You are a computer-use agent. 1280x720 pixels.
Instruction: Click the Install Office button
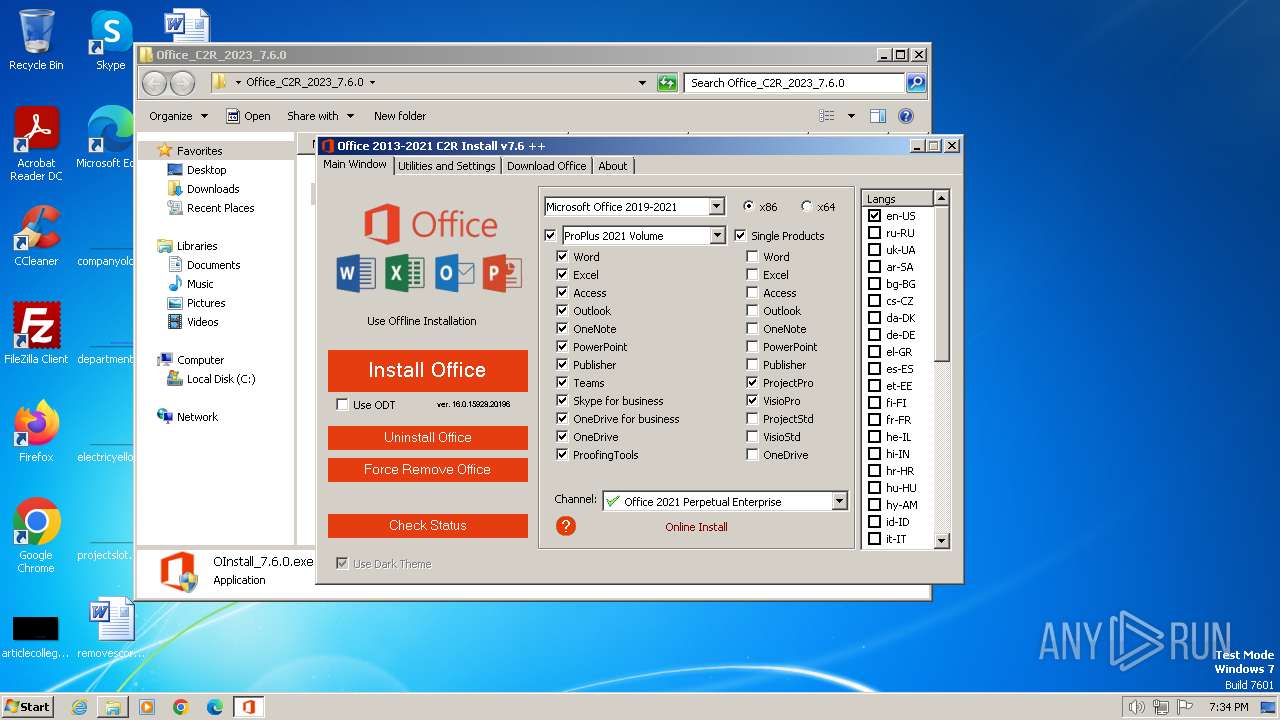pos(427,370)
